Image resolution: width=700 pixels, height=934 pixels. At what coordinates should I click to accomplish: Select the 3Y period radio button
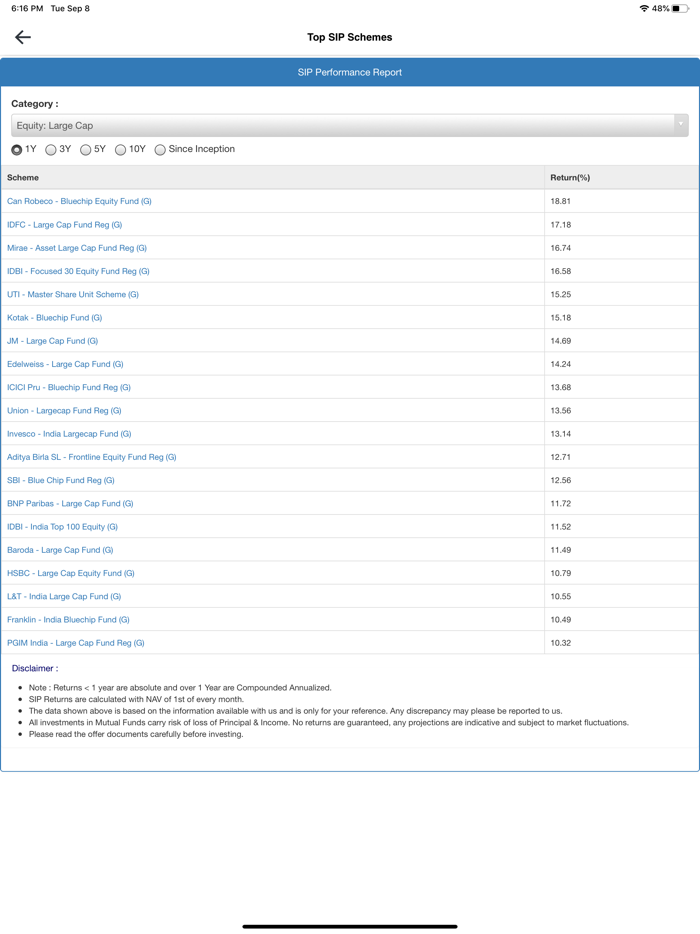pos(51,150)
